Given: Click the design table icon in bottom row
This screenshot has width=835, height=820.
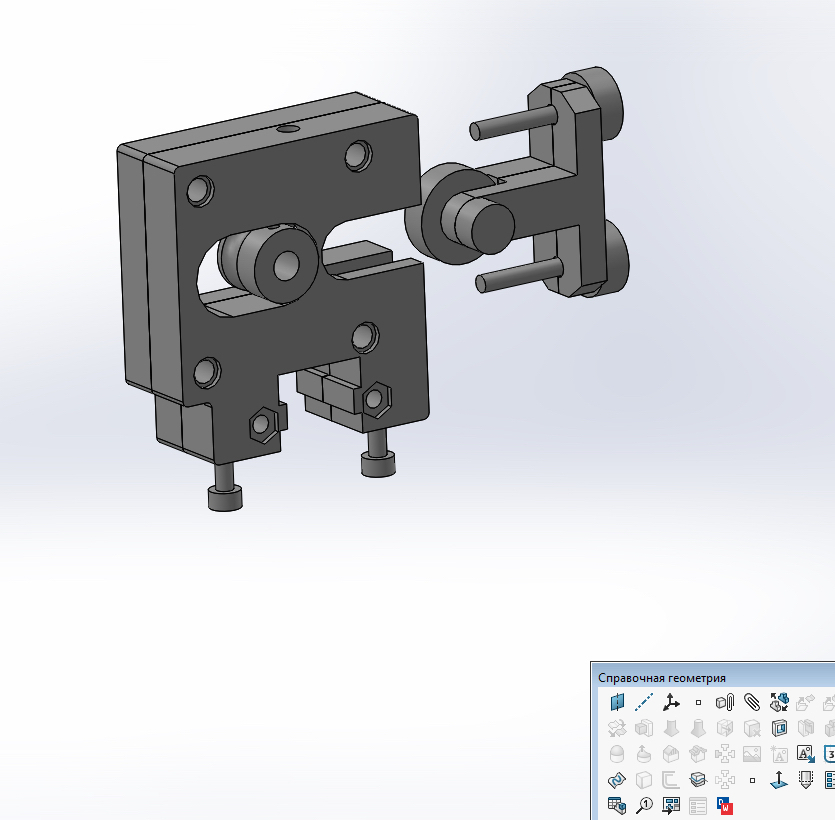Looking at the screenshot, I should (616, 803).
